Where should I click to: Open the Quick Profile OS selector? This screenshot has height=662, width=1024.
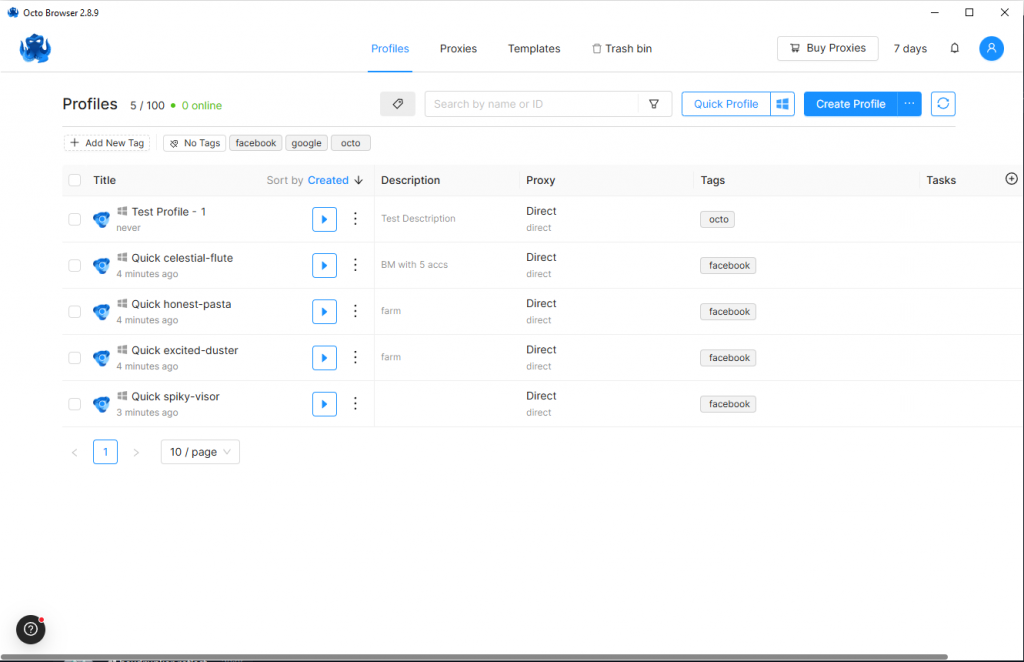click(782, 104)
